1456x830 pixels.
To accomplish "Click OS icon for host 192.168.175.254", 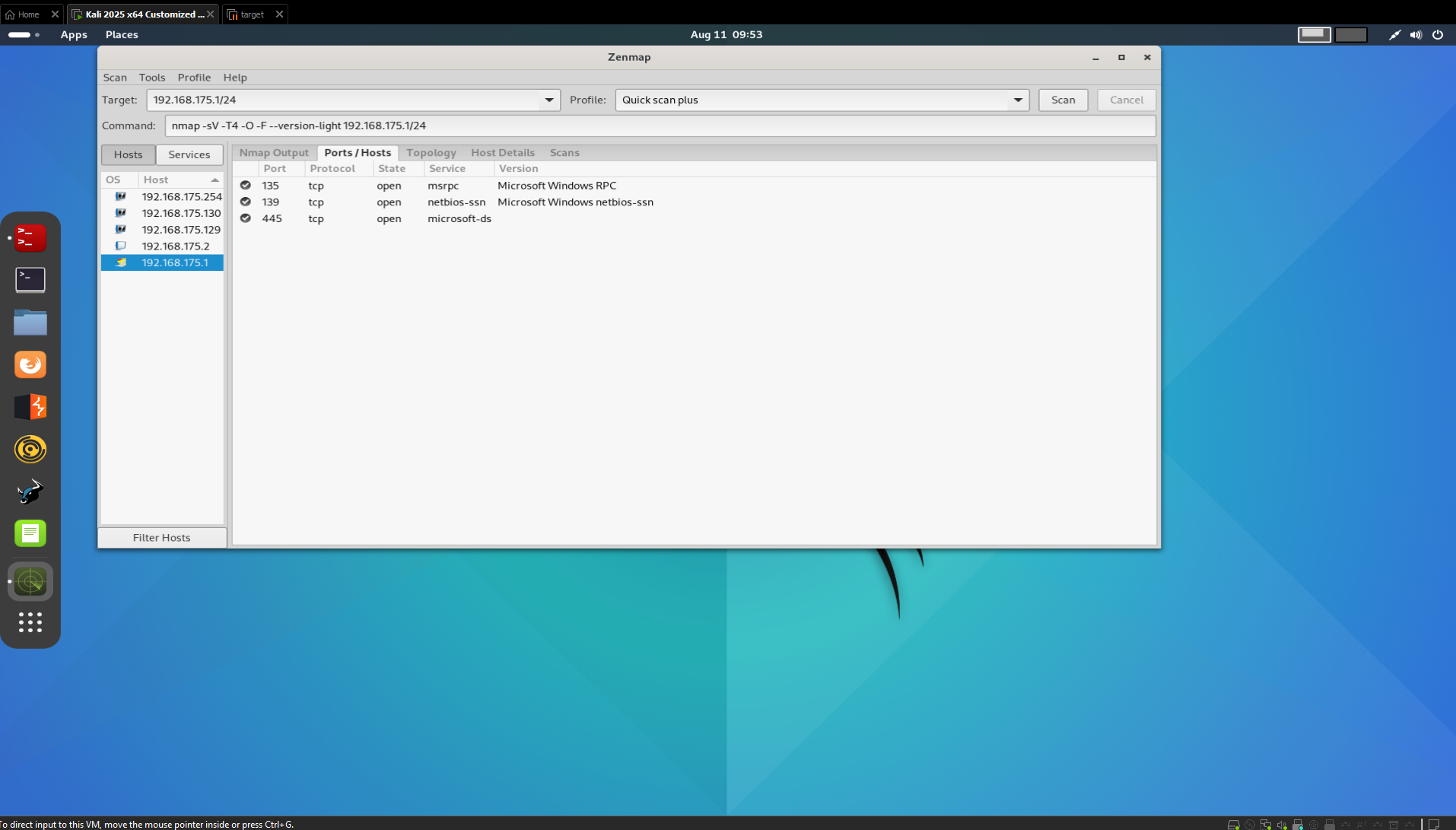I will point(120,196).
